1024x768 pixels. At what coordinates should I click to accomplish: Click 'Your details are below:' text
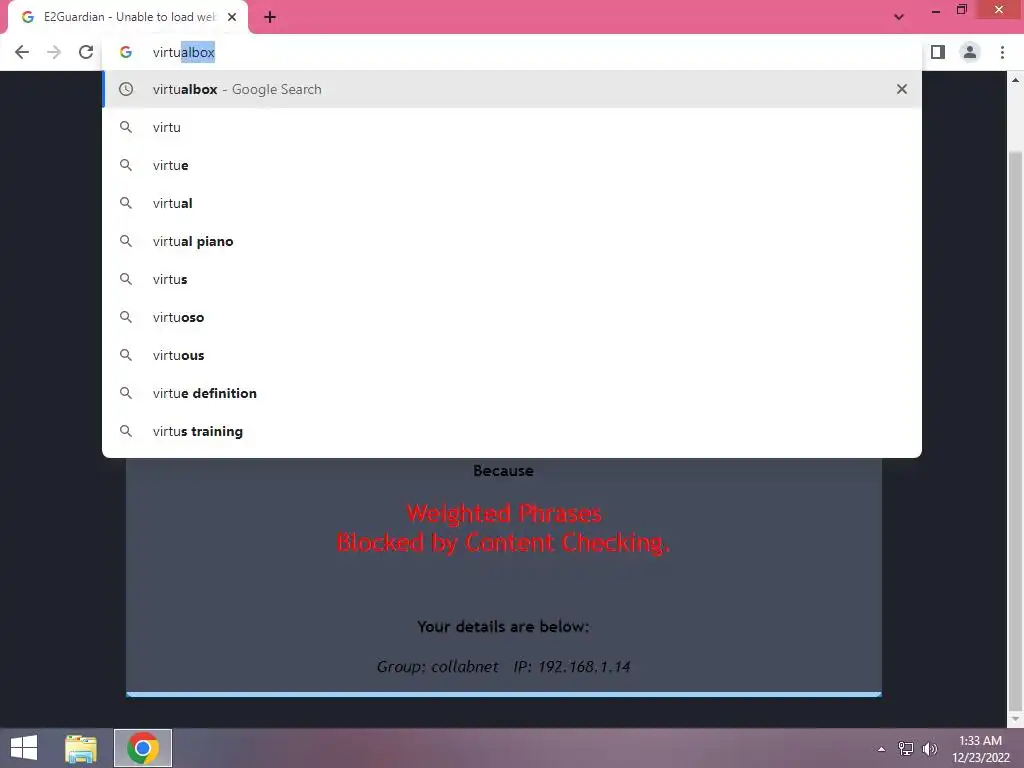coord(504,626)
